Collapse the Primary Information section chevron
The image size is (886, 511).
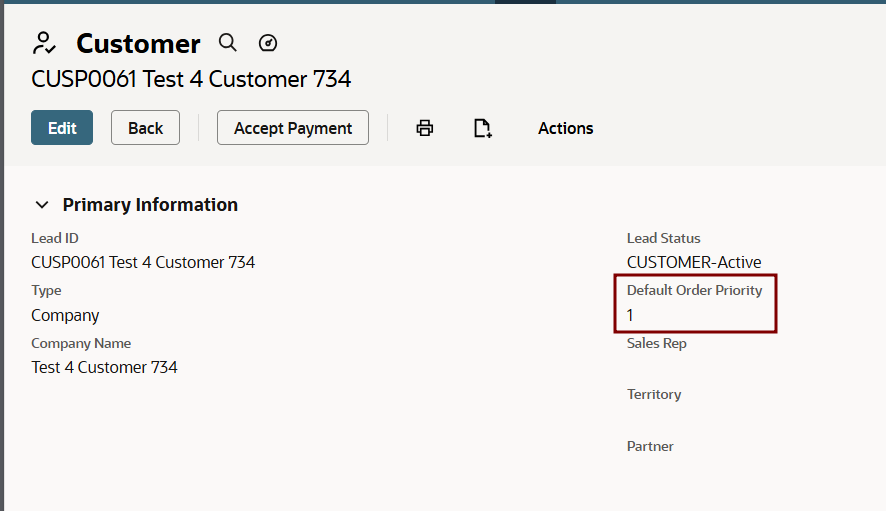[x=42, y=205]
